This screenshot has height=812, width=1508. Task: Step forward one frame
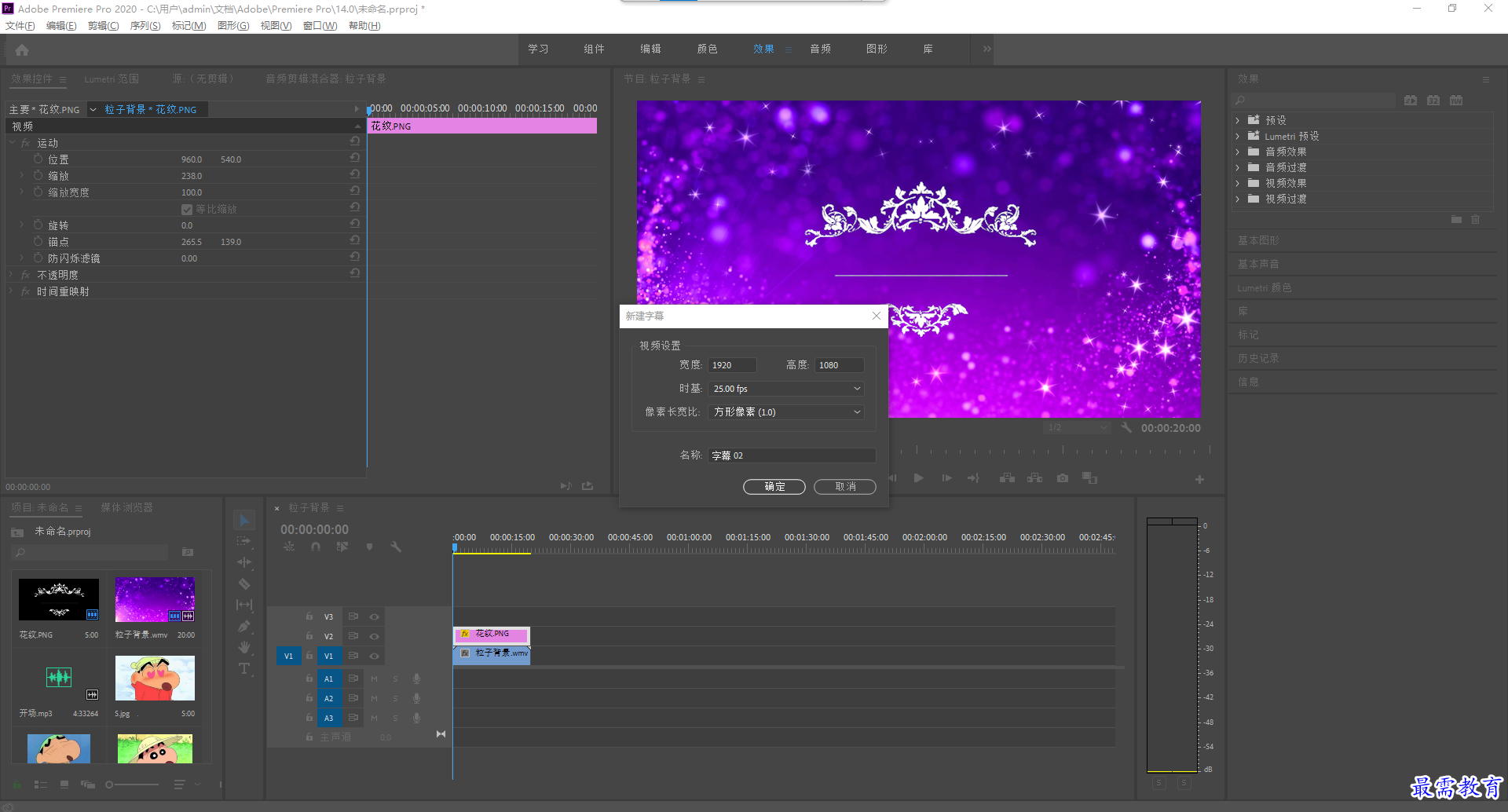pyautogui.click(x=947, y=478)
